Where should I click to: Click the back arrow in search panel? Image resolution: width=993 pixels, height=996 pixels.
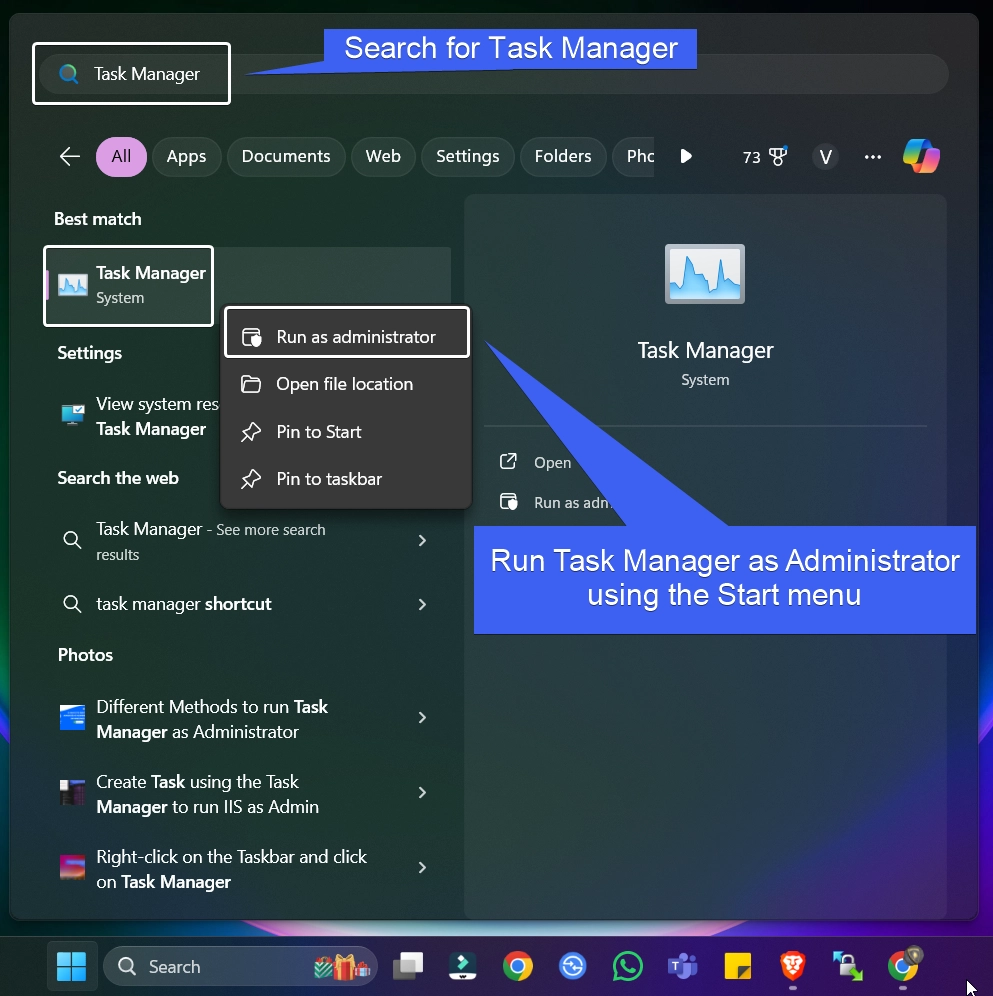click(x=69, y=156)
